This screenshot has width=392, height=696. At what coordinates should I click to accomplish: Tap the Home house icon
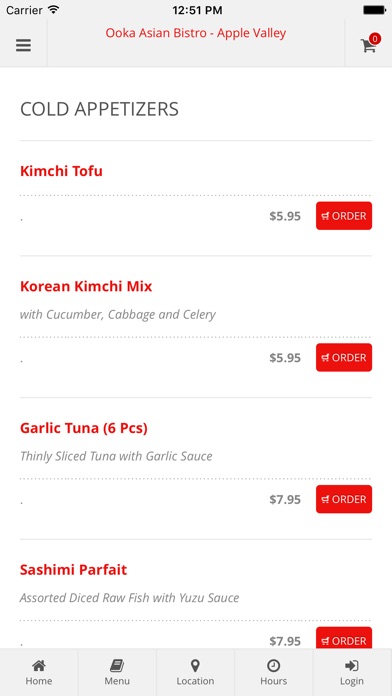(x=39, y=665)
